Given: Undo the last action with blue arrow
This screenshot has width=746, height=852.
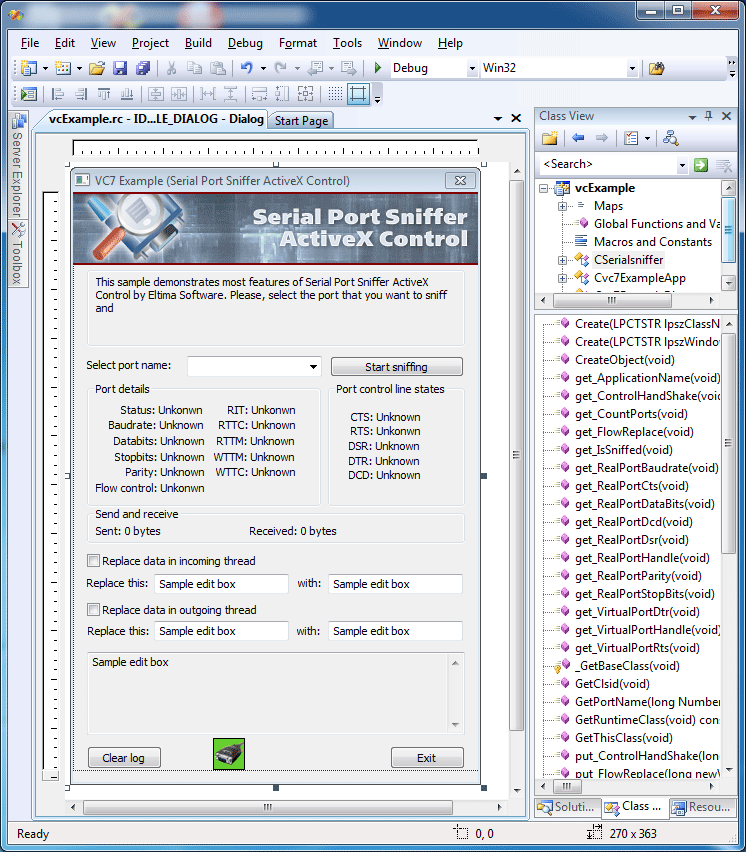Looking at the screenshot, I should coord(247,68).
